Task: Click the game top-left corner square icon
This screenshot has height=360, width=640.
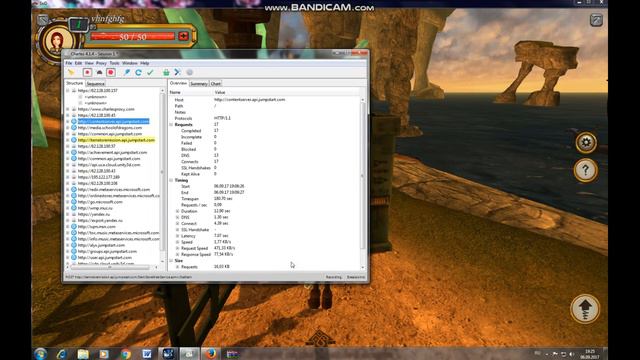Action: [42, 19]
